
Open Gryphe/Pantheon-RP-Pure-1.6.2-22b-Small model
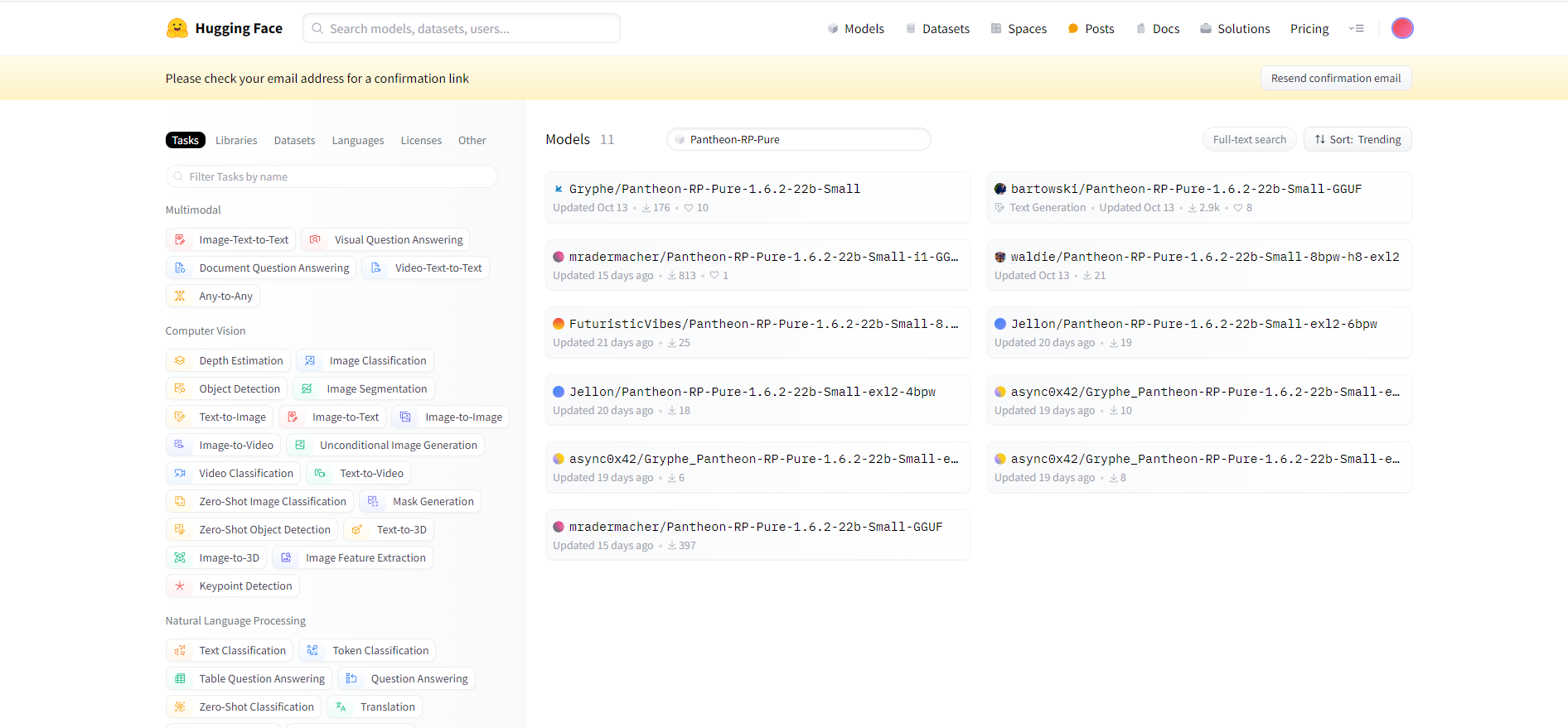(757, 197)
